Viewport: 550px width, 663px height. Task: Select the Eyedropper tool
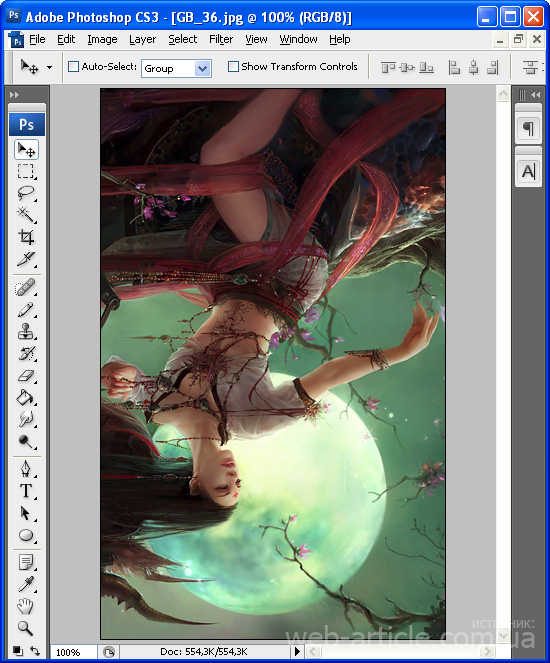coord(26,584)
